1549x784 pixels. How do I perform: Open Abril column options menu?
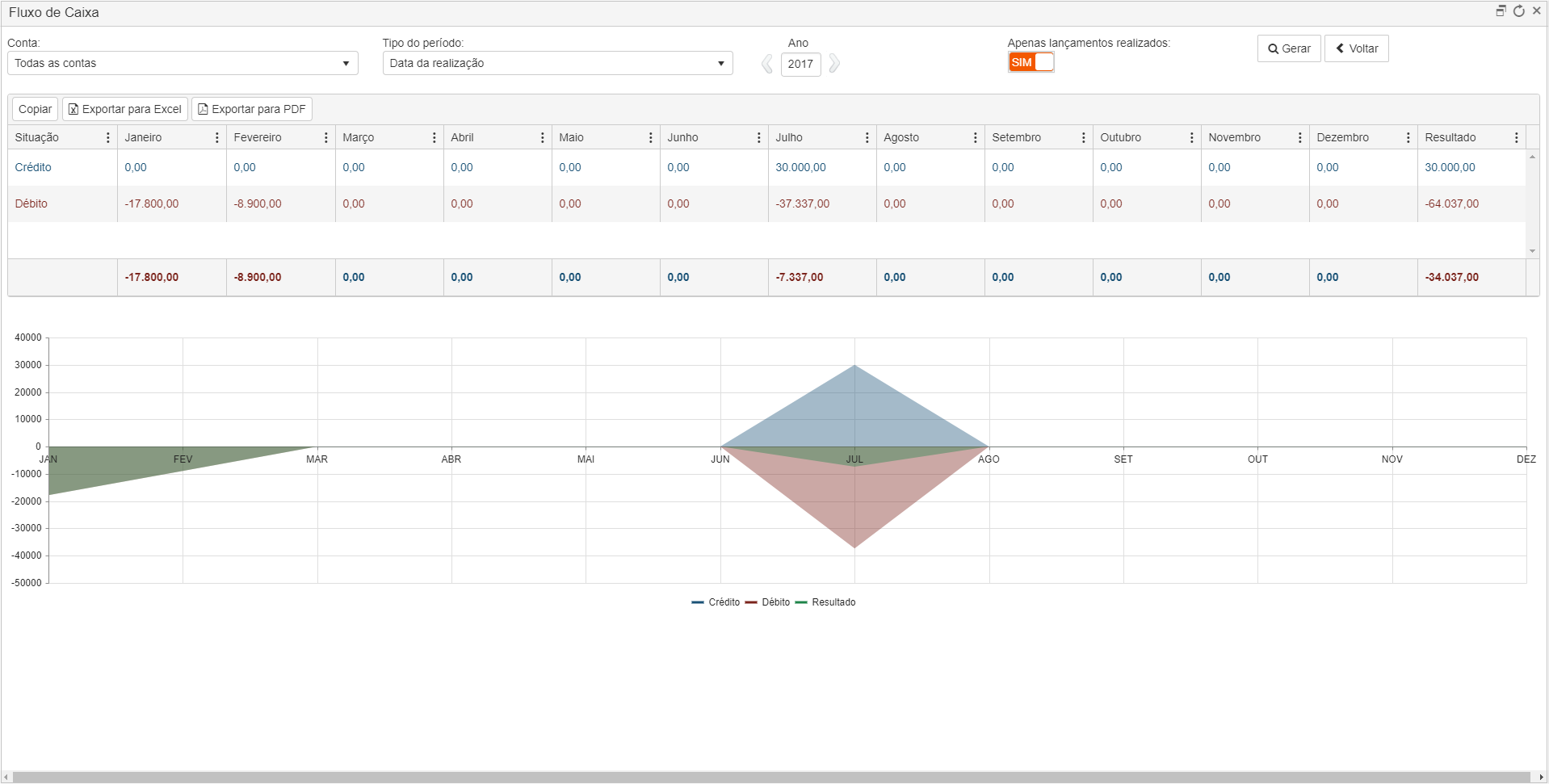[543, 138]
